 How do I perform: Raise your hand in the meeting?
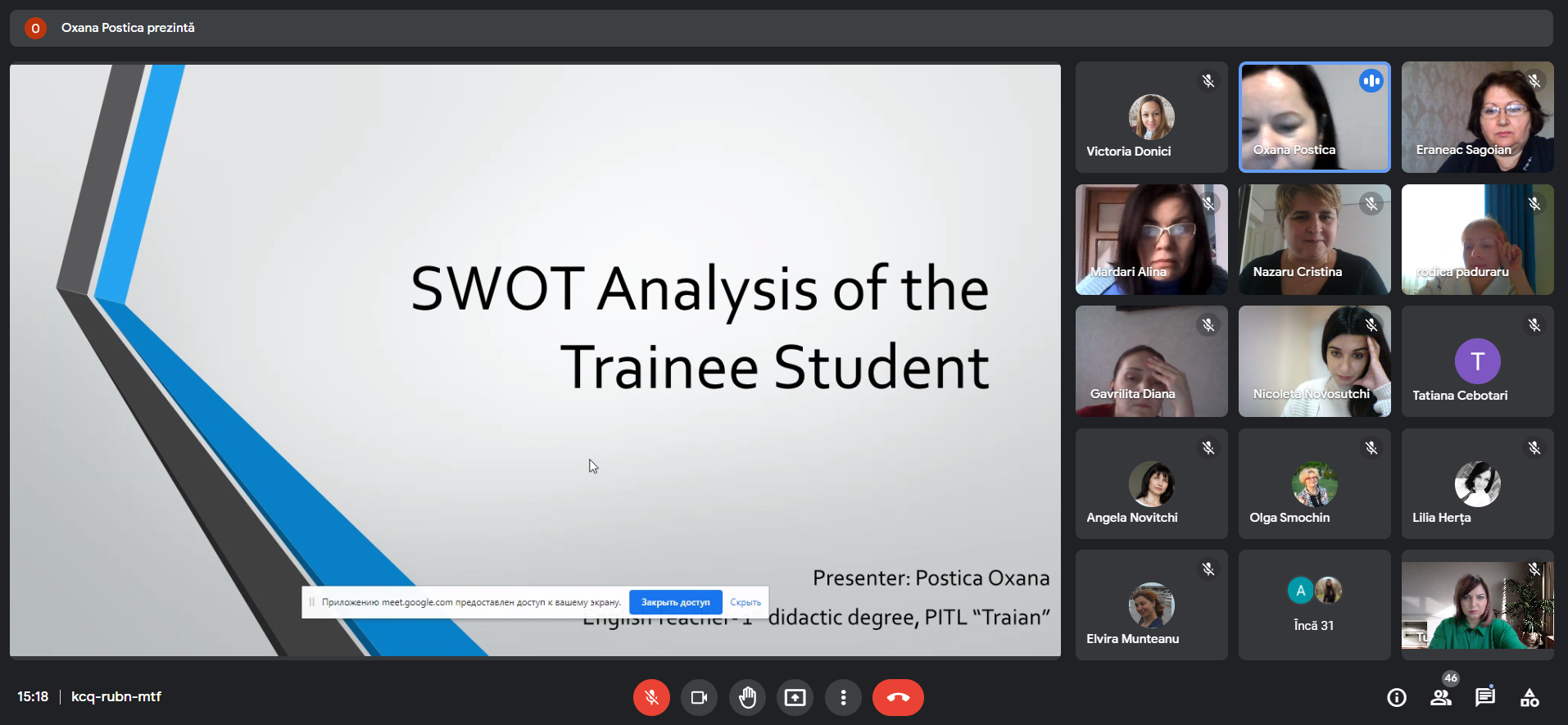coord(747,698)
